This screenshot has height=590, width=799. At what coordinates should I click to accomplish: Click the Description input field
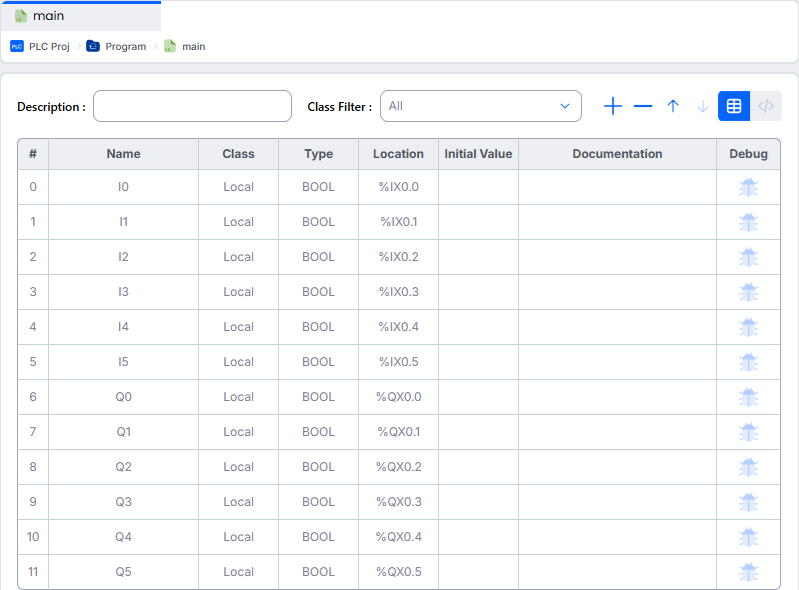tap(192, 106)
